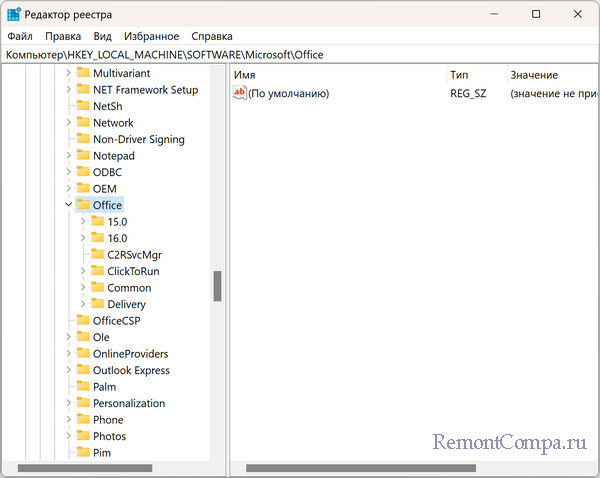This screenshot has width=600, height=478.
Task: Click the open folder icon next to Office
Action: point(83,205)
